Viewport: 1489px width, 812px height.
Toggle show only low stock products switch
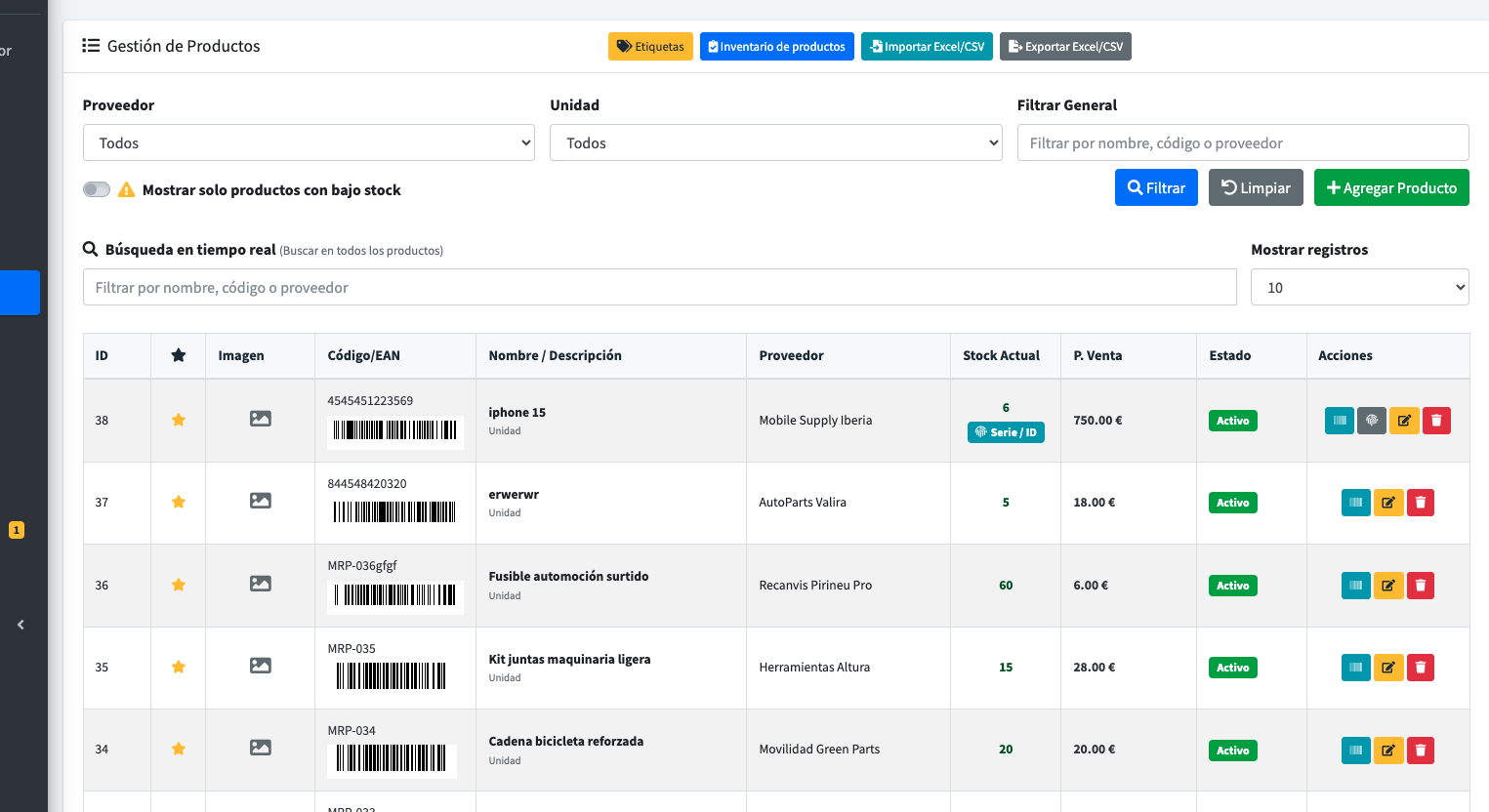[x=97, y=189]
